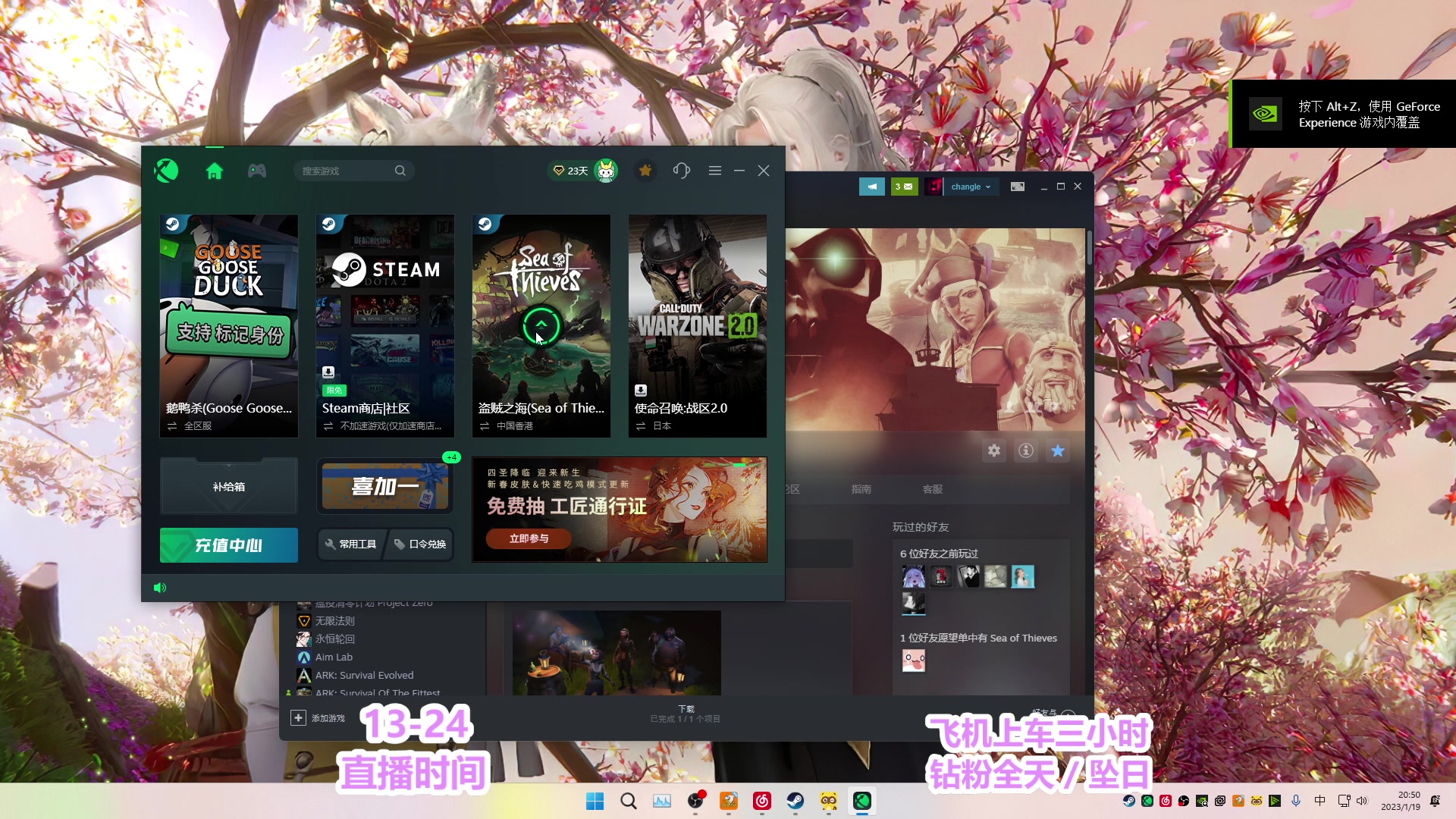1456x819 pixels.
Task: Click the Steam profile avatar next to changle
Action: tap(934, 187)
